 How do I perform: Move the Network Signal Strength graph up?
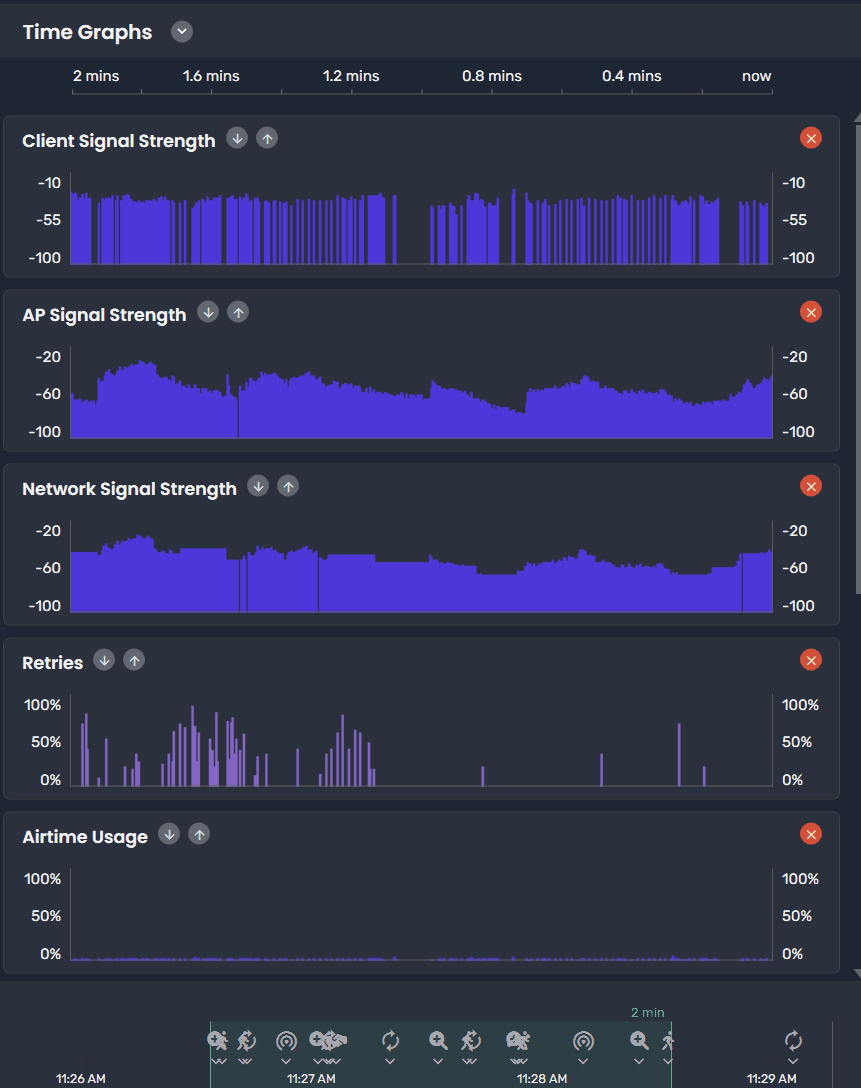pos(288,486)
